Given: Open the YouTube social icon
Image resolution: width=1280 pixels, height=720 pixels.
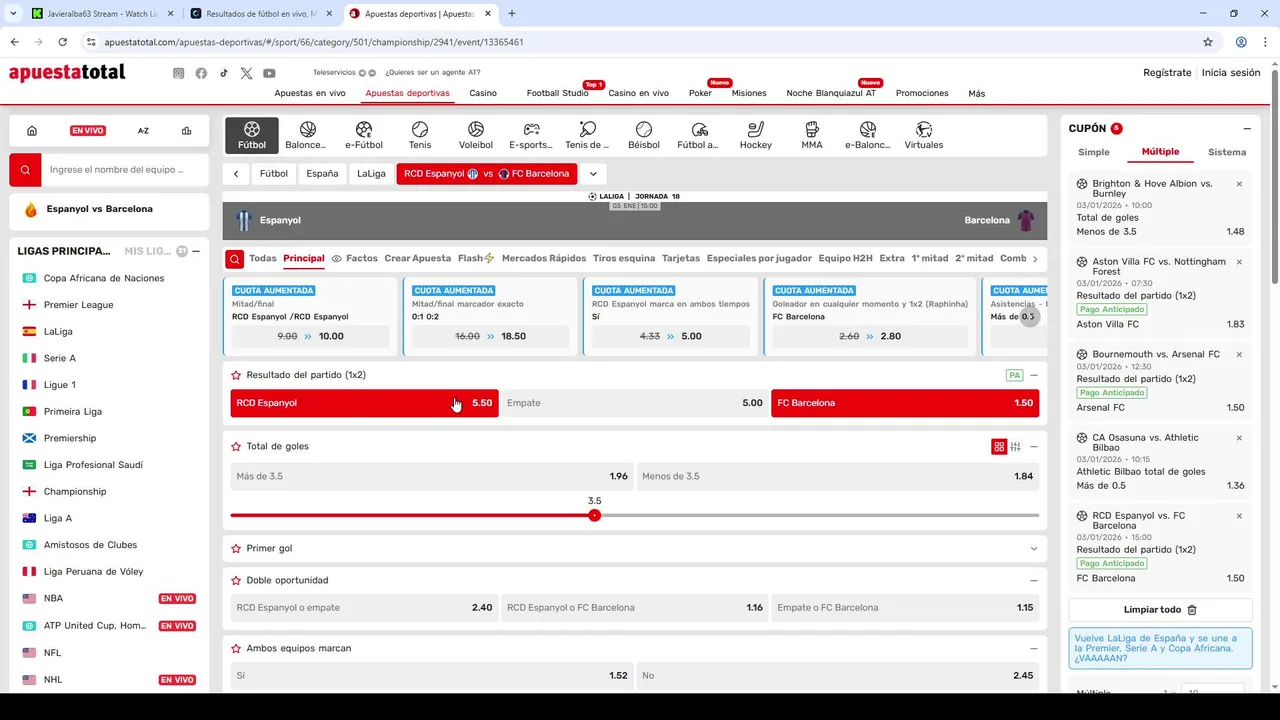Looking at the screenshot, I should click(x=269, y=73).
